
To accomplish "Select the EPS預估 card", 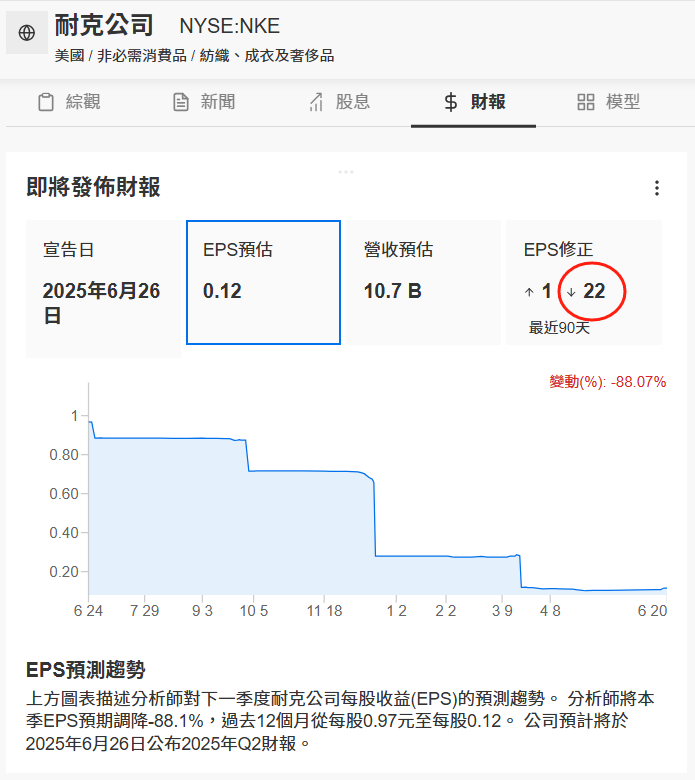I will pyautogui.click(x=263, y=282).
